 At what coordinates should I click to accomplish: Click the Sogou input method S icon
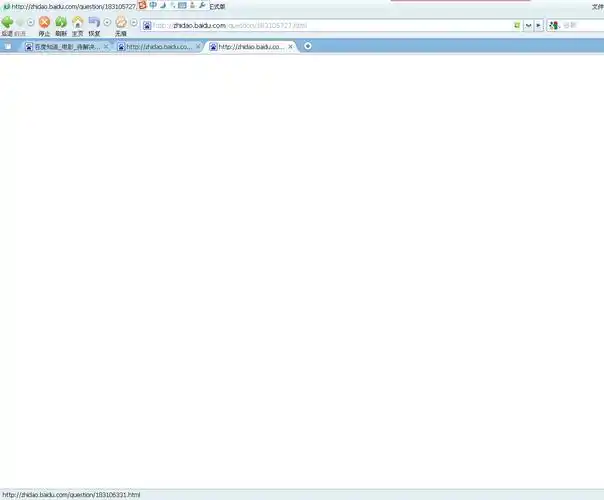click(x=142, y=5)
